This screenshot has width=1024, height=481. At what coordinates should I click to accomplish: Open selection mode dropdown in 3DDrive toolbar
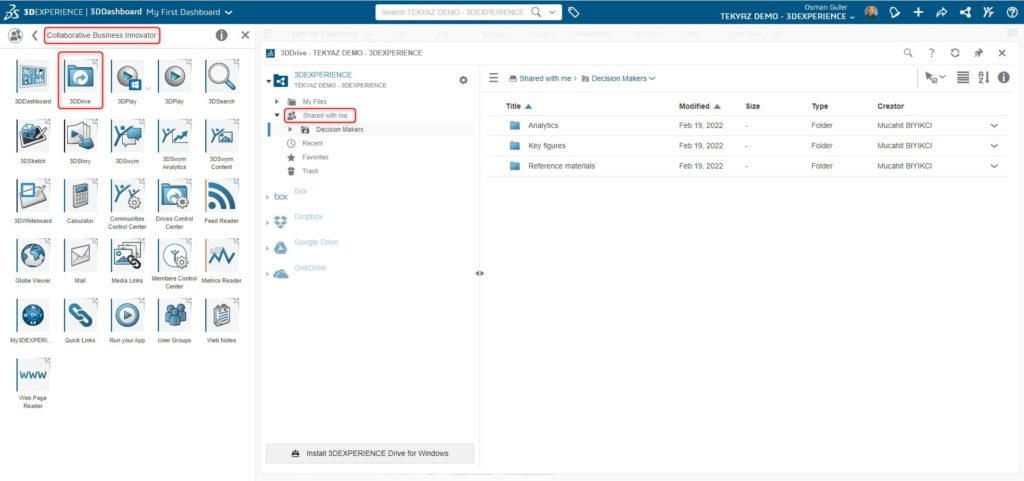(x=935, y=77)
